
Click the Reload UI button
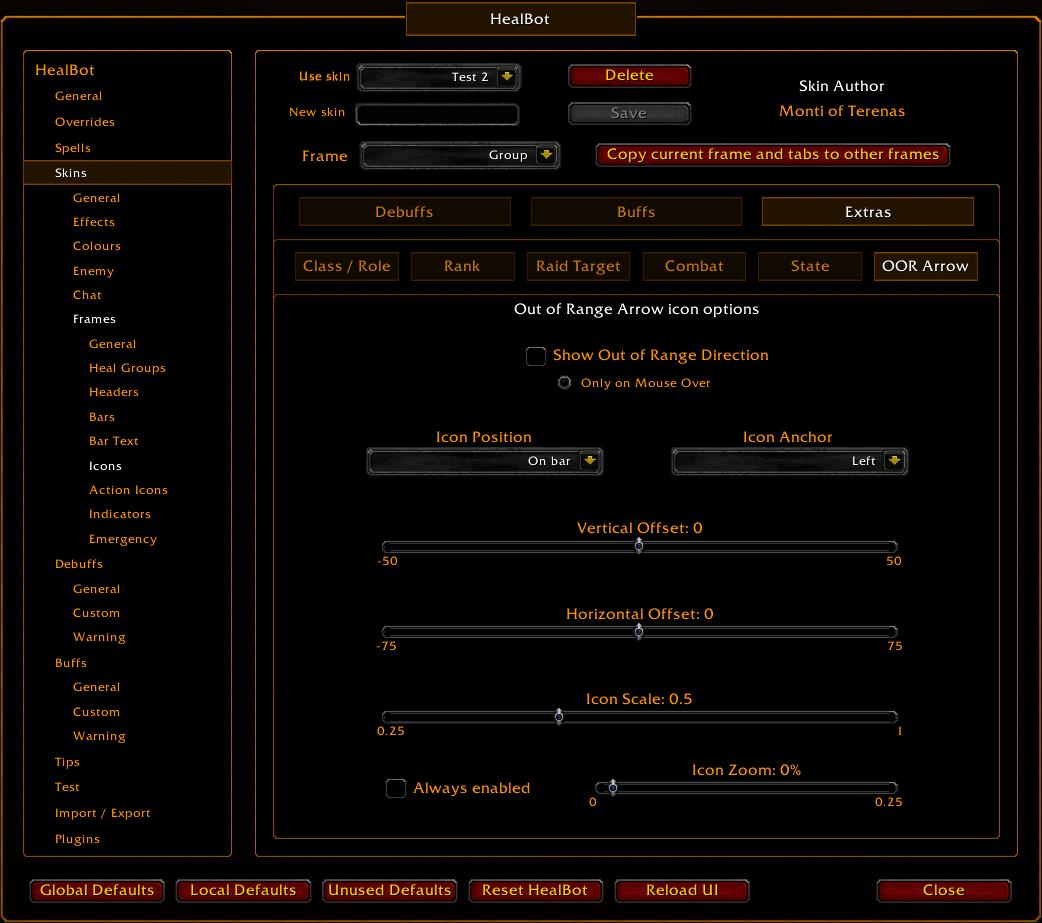pyautogui.click(x=682, y=890)
